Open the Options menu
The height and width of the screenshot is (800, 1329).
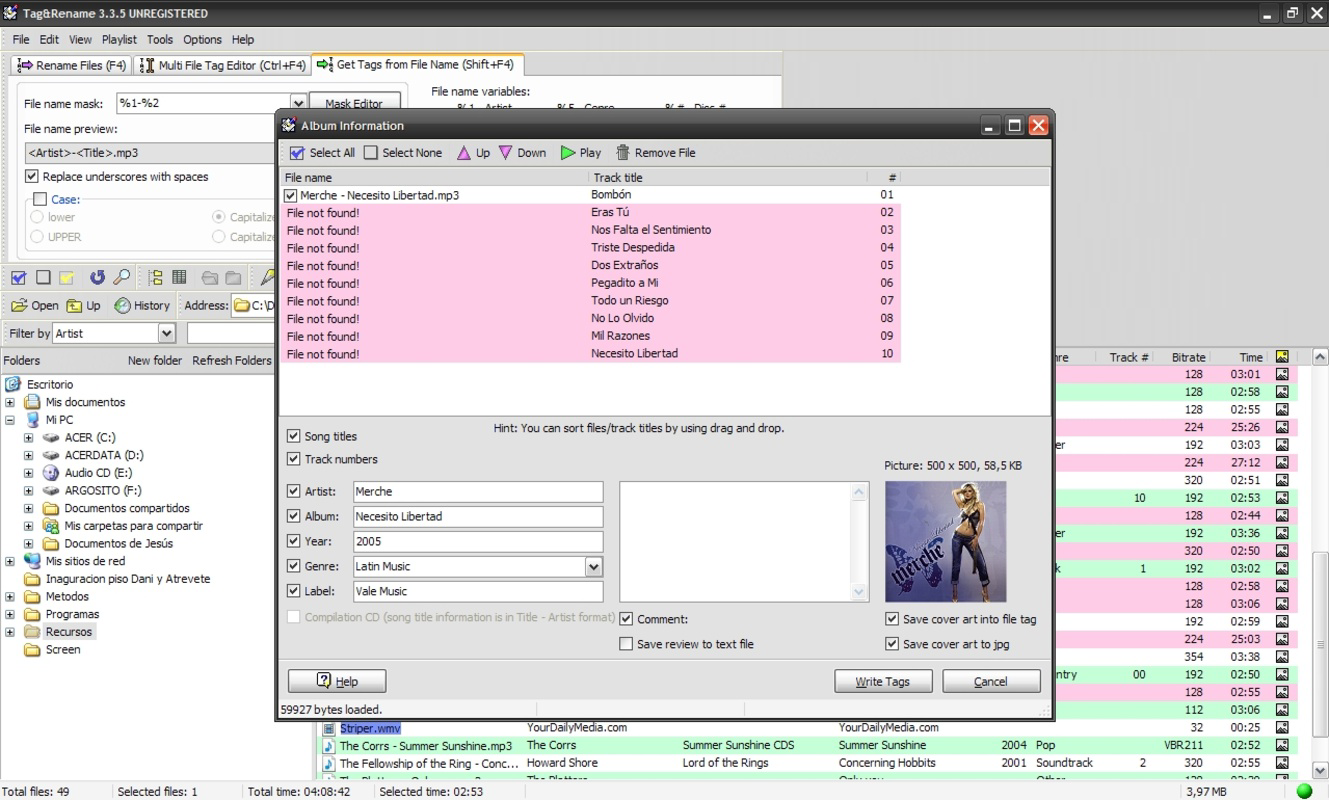point(202,40)
